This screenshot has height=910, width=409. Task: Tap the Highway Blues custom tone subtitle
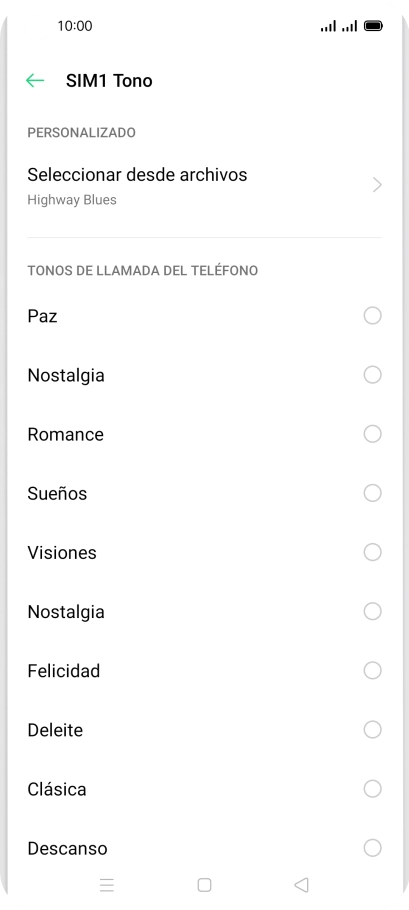click(72, 200)
